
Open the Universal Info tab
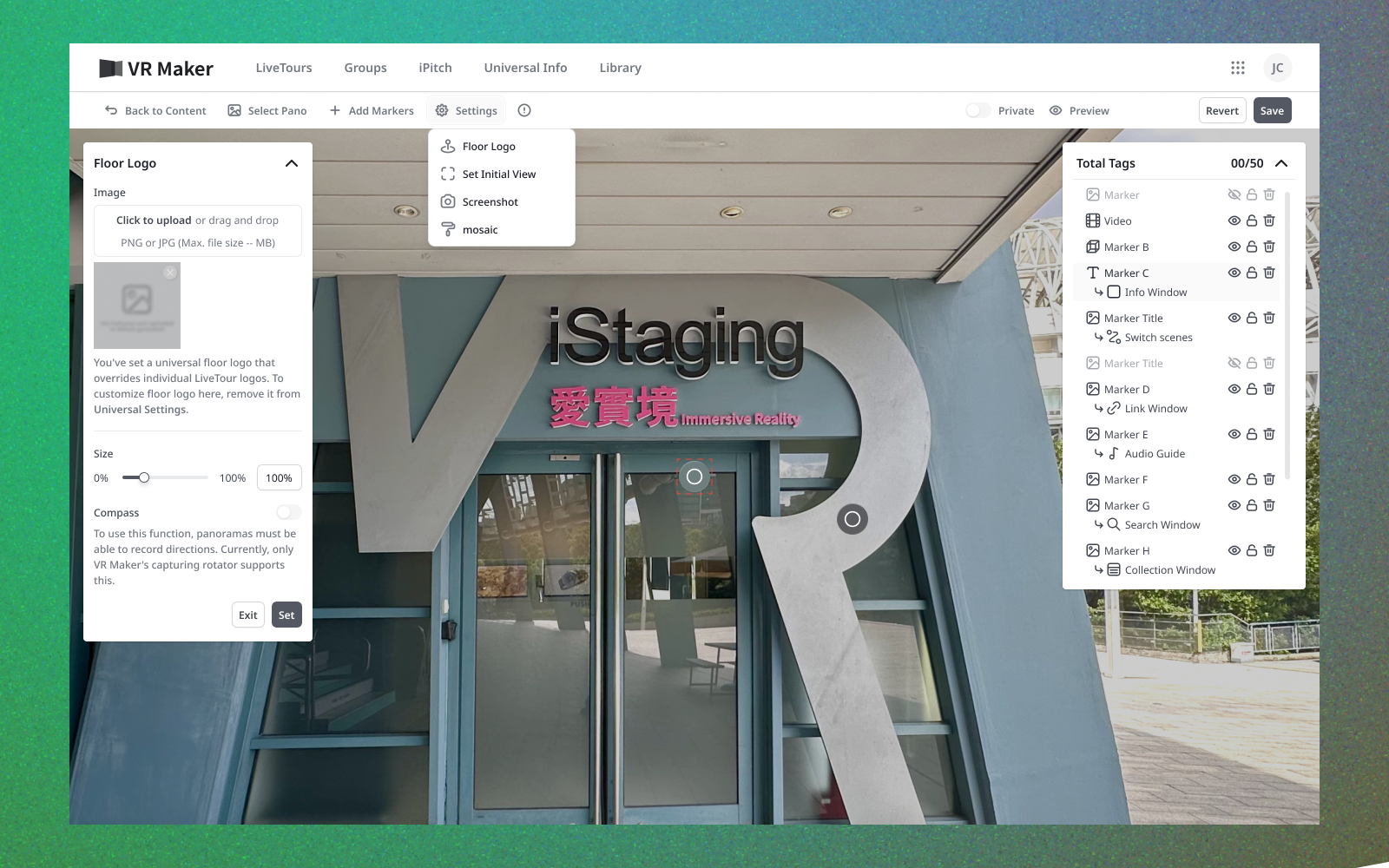(x=525, y=68)
